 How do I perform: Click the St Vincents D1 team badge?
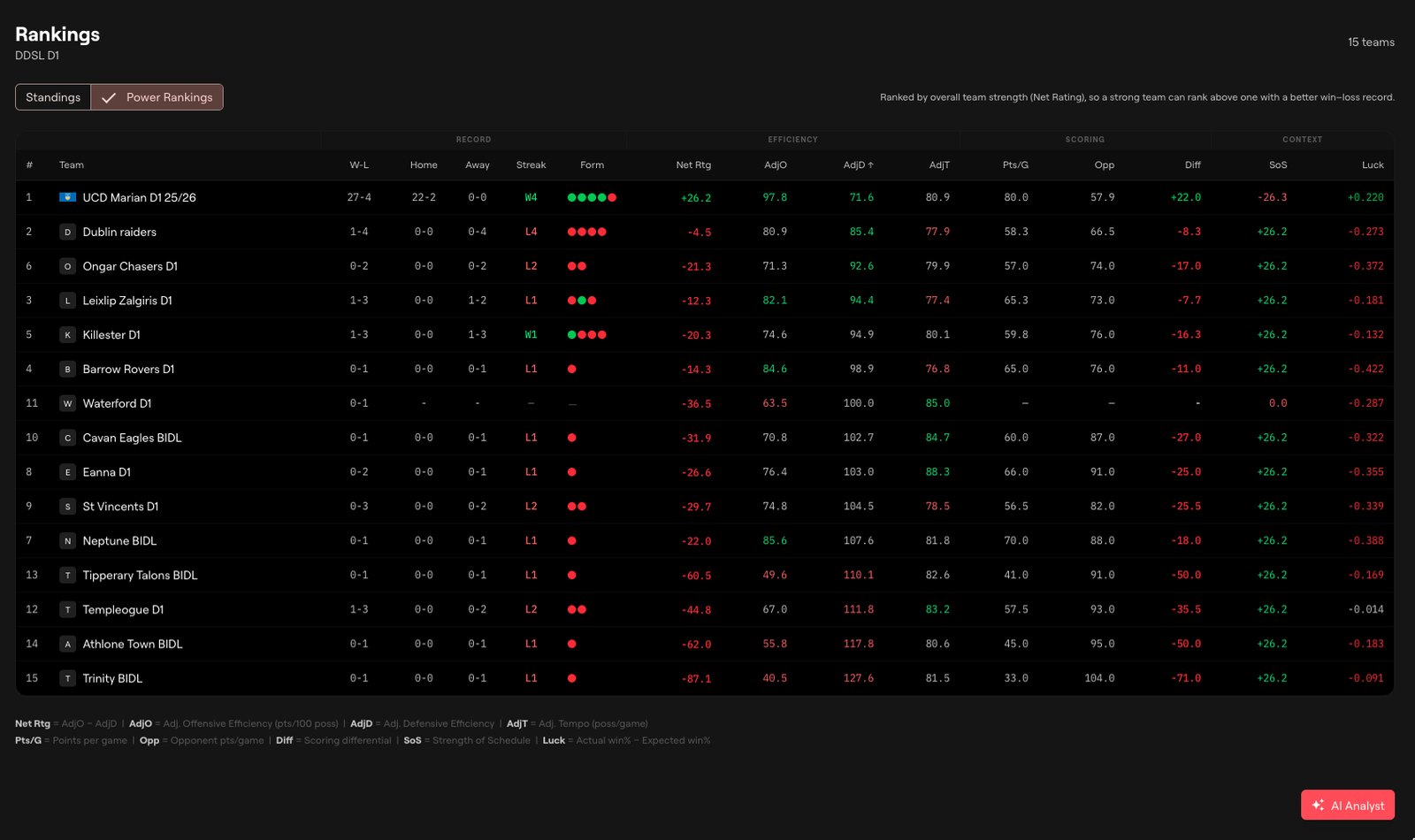click(67, 507)
